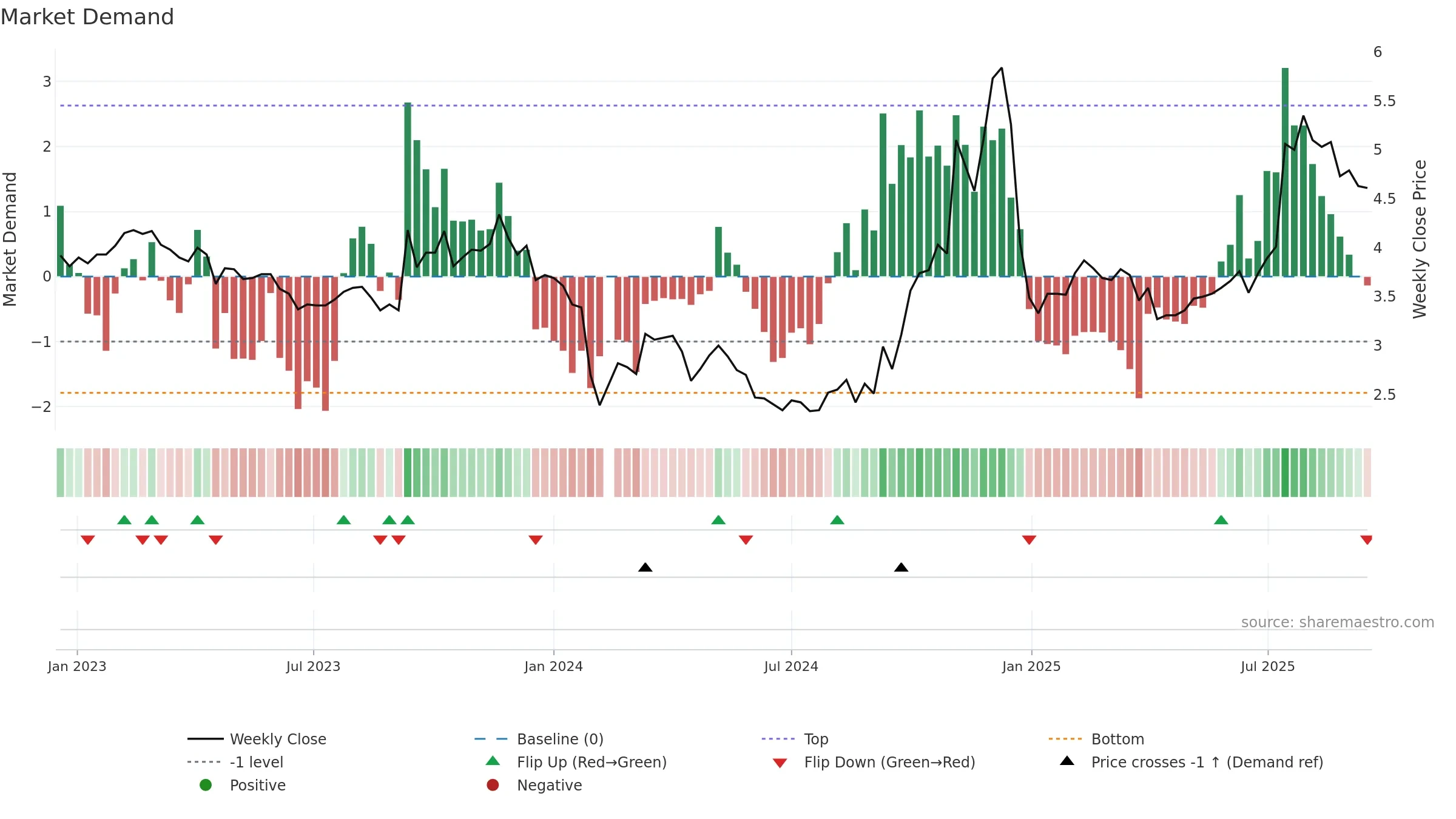1456x819 pixels.
Task: Toggle the Bottom legend entry
Action: coord(1096,739)
